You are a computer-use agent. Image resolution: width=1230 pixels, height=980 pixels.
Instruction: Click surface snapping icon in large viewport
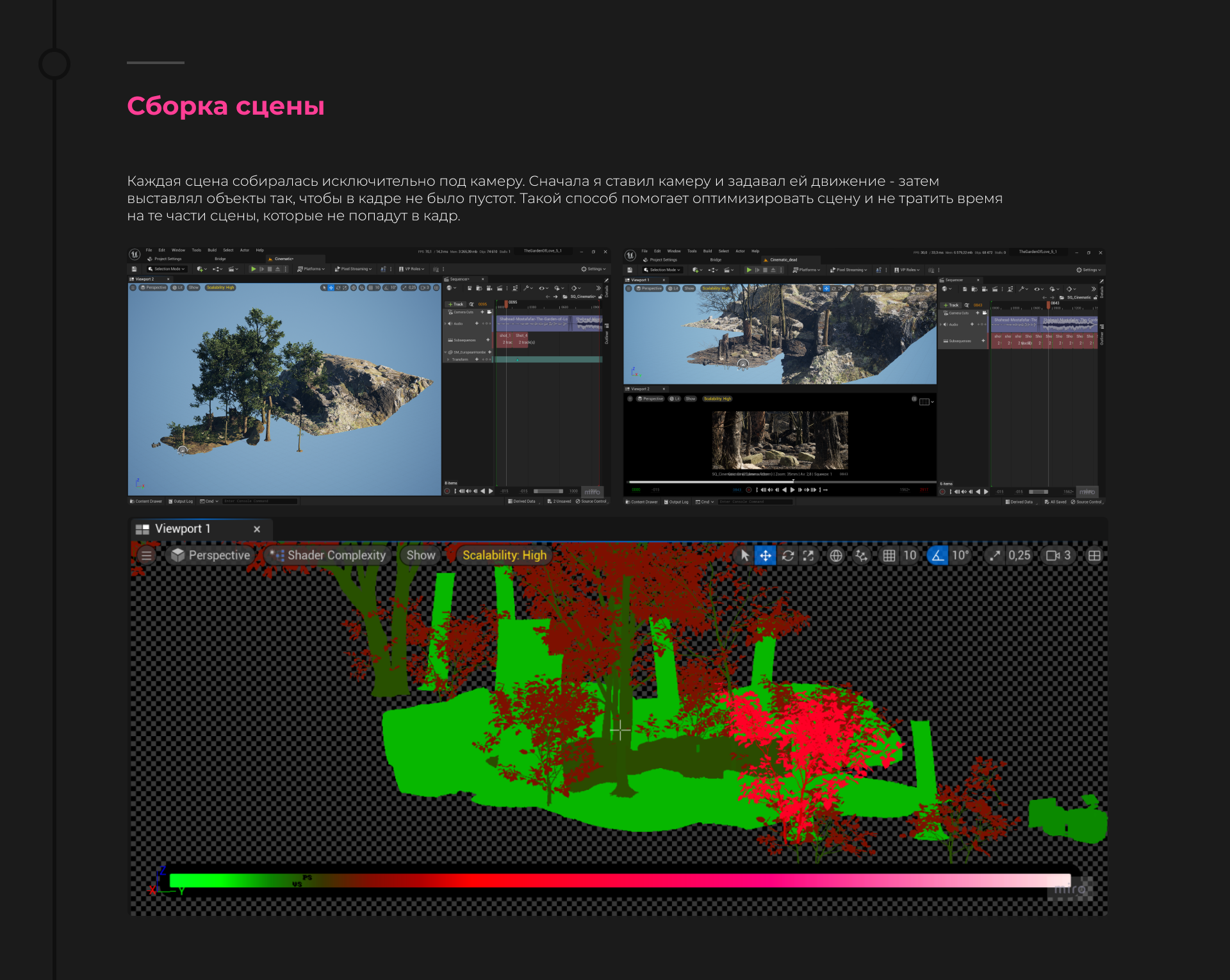pyautogui.click(x=861, y=555)
